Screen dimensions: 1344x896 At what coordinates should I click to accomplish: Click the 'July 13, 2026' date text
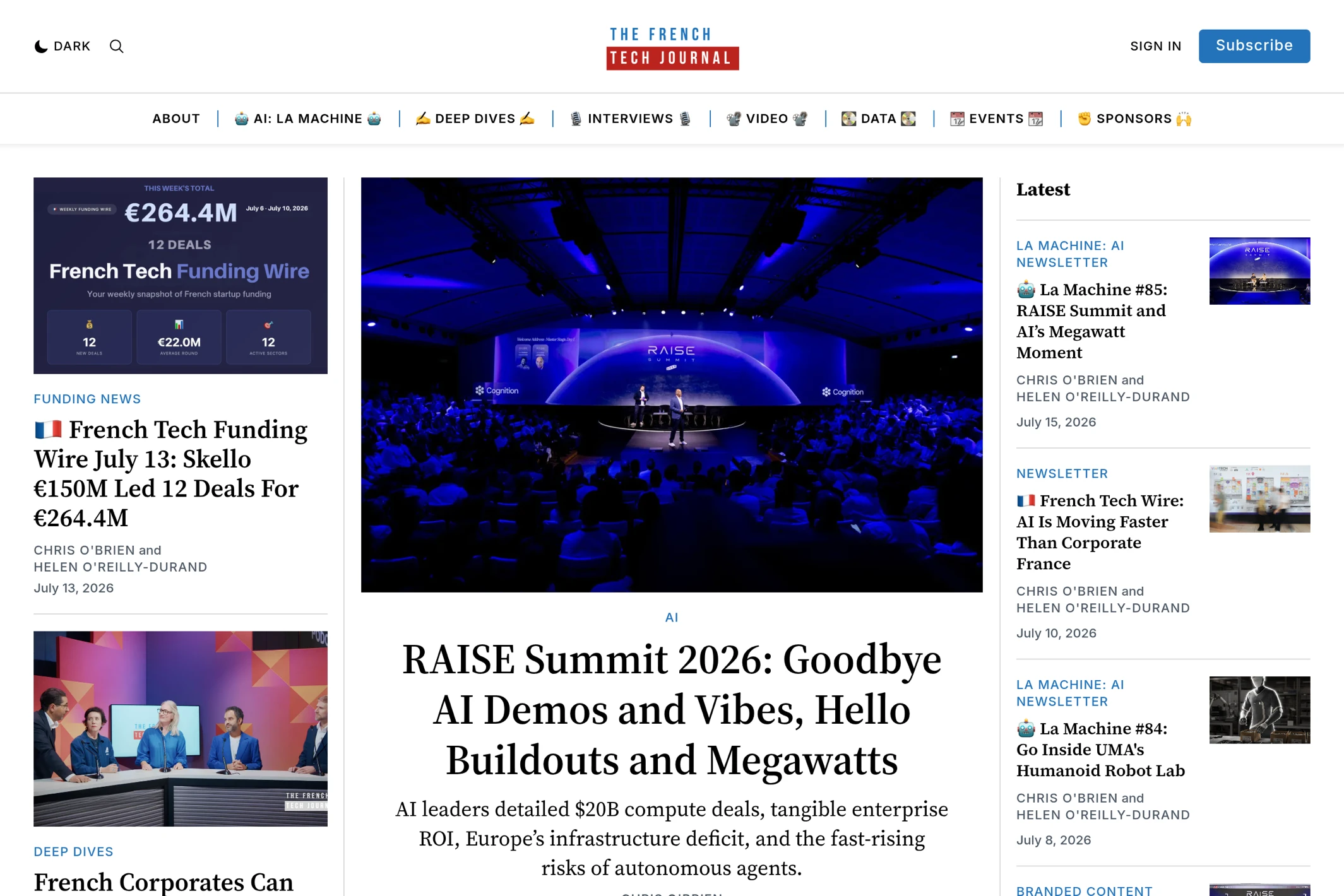coord(73,588)
